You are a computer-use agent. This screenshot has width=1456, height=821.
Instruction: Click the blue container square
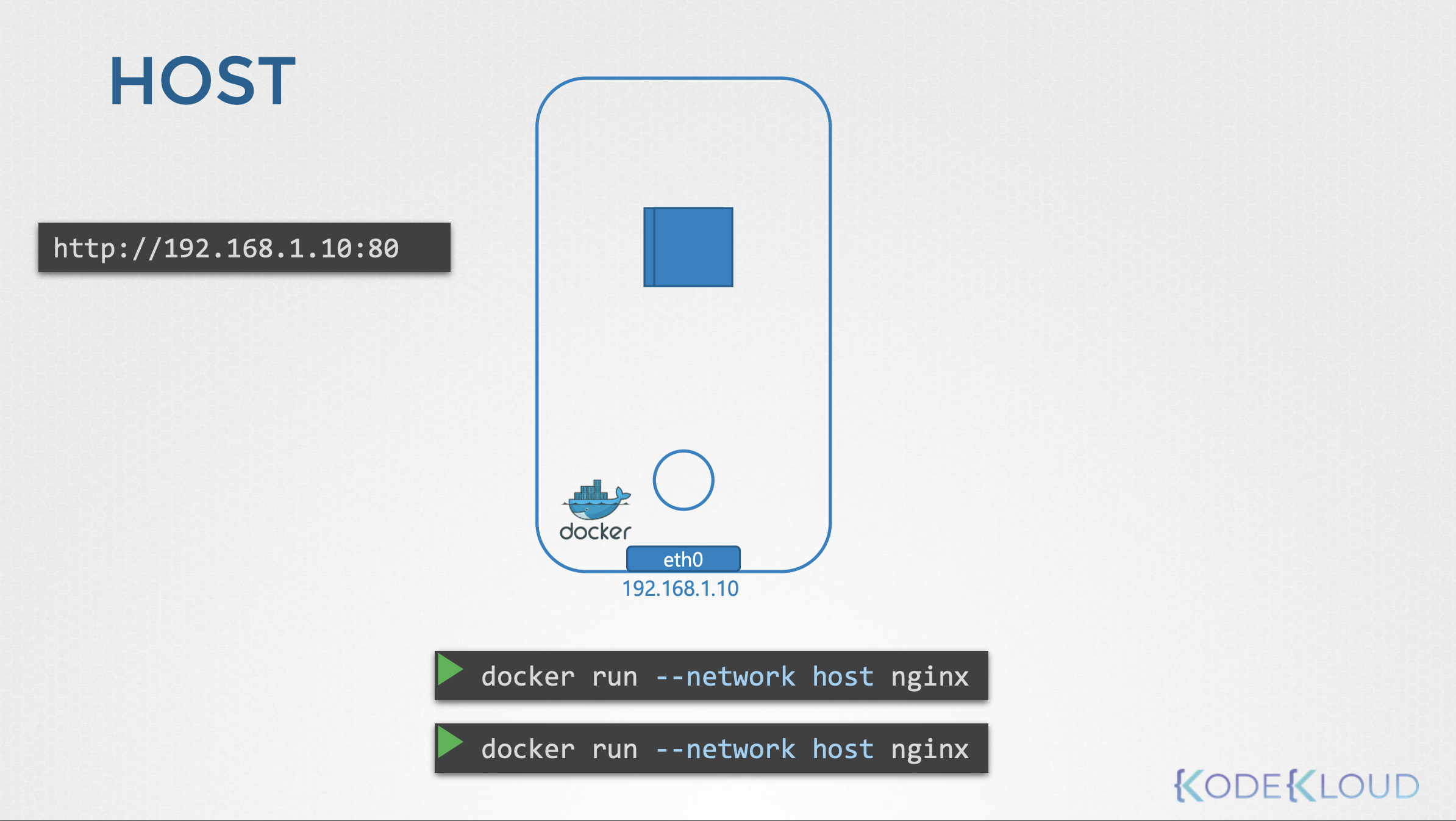coord(688,247)
